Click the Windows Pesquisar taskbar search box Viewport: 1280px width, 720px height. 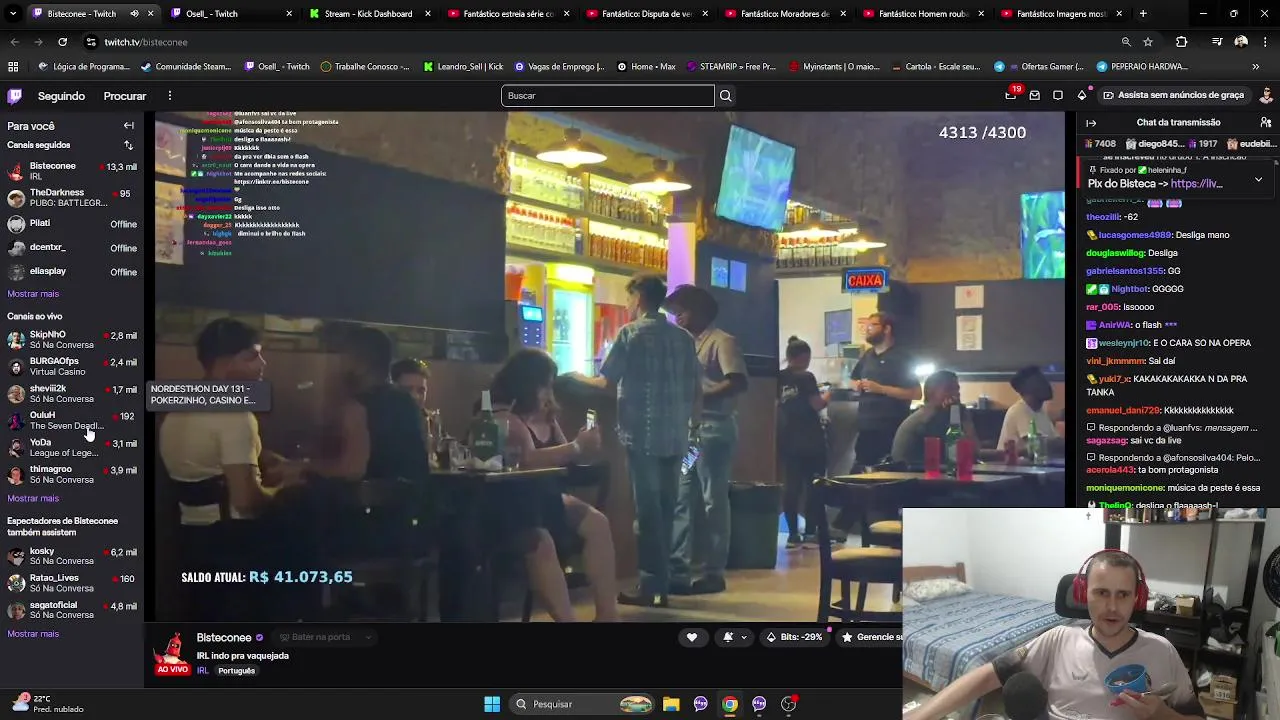pyautogui.click(x=583, y=704)
